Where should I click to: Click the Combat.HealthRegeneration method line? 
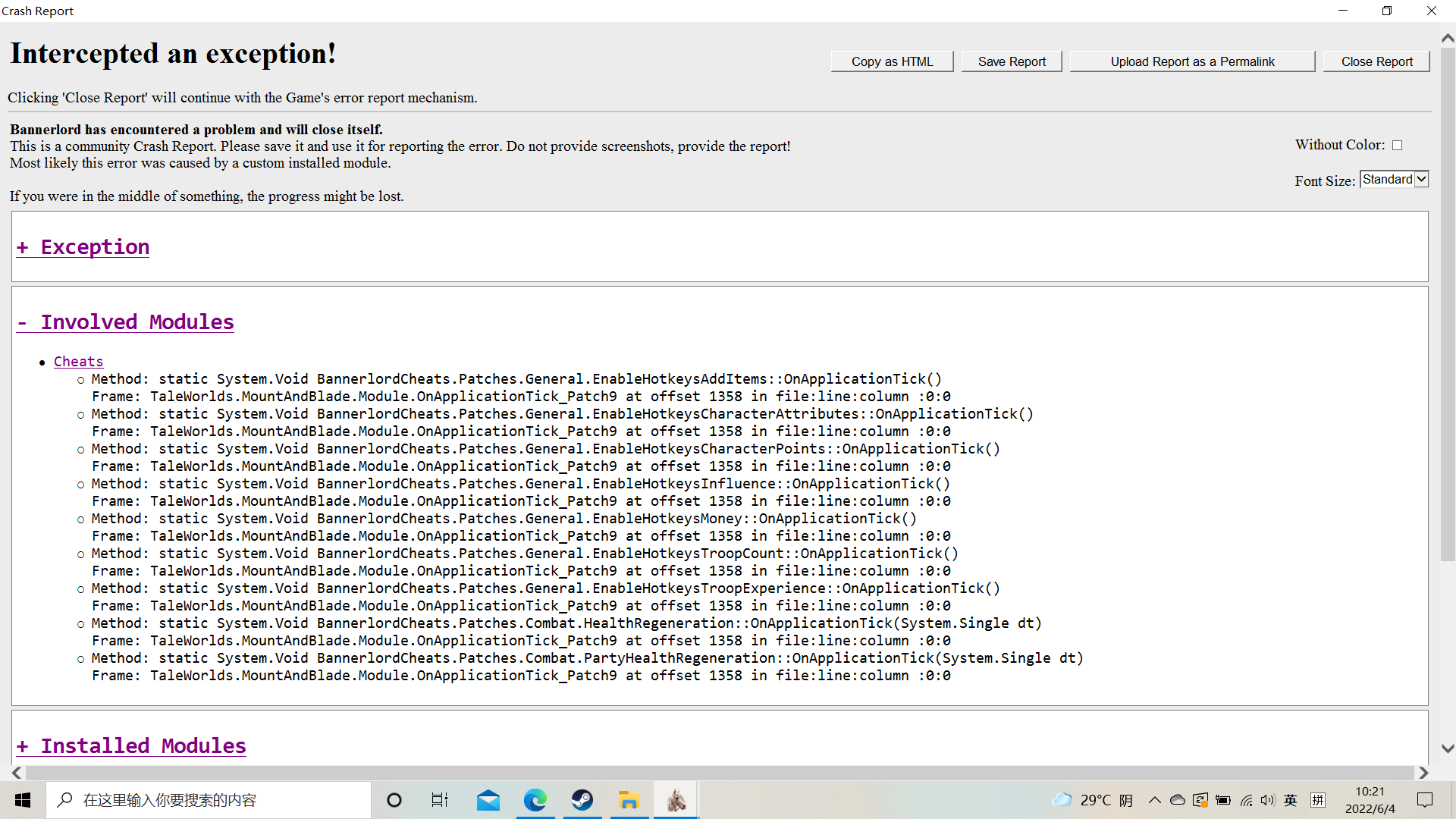click(566, 623)
